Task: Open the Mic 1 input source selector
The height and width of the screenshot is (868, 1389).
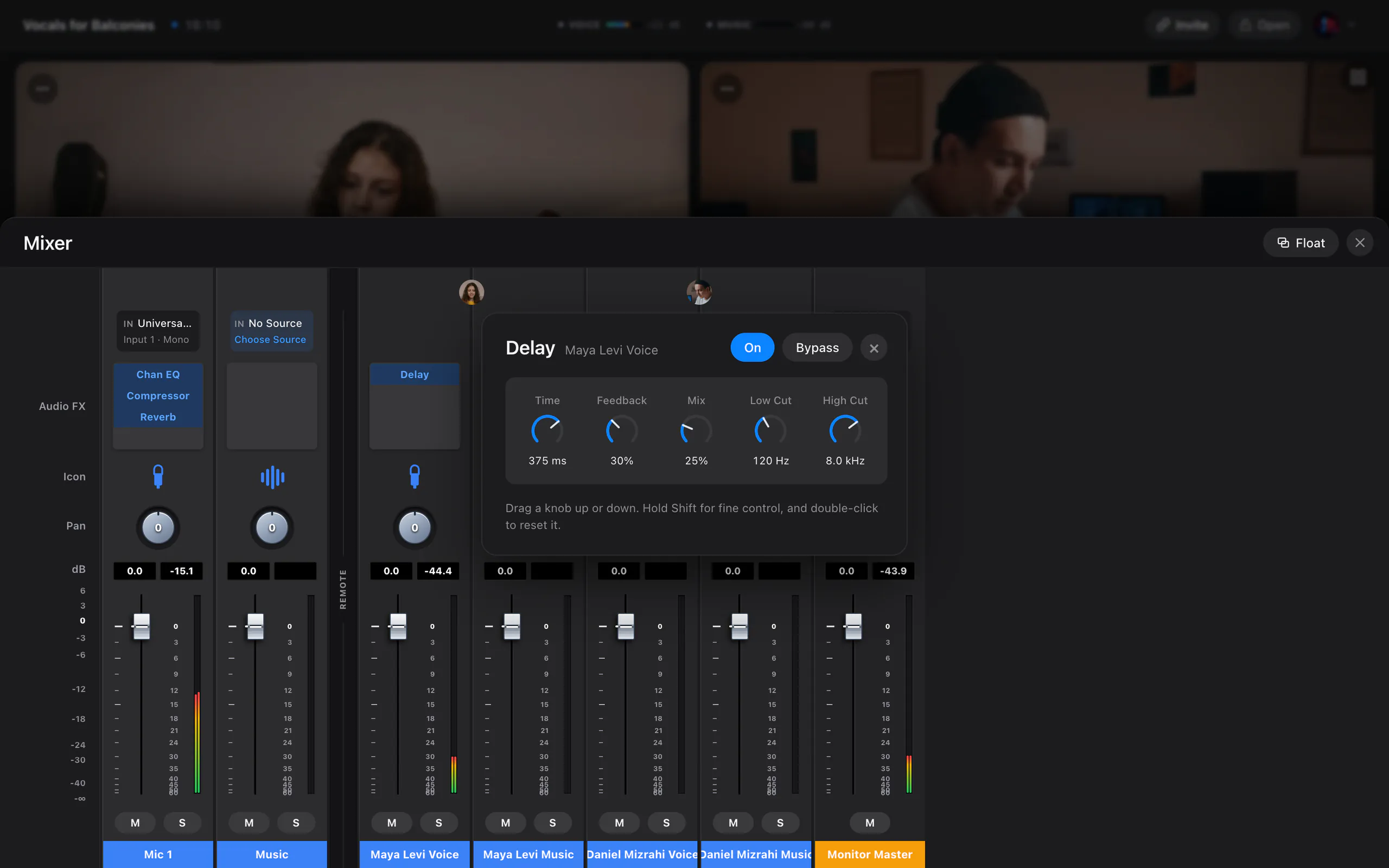Action: [158, 331]
